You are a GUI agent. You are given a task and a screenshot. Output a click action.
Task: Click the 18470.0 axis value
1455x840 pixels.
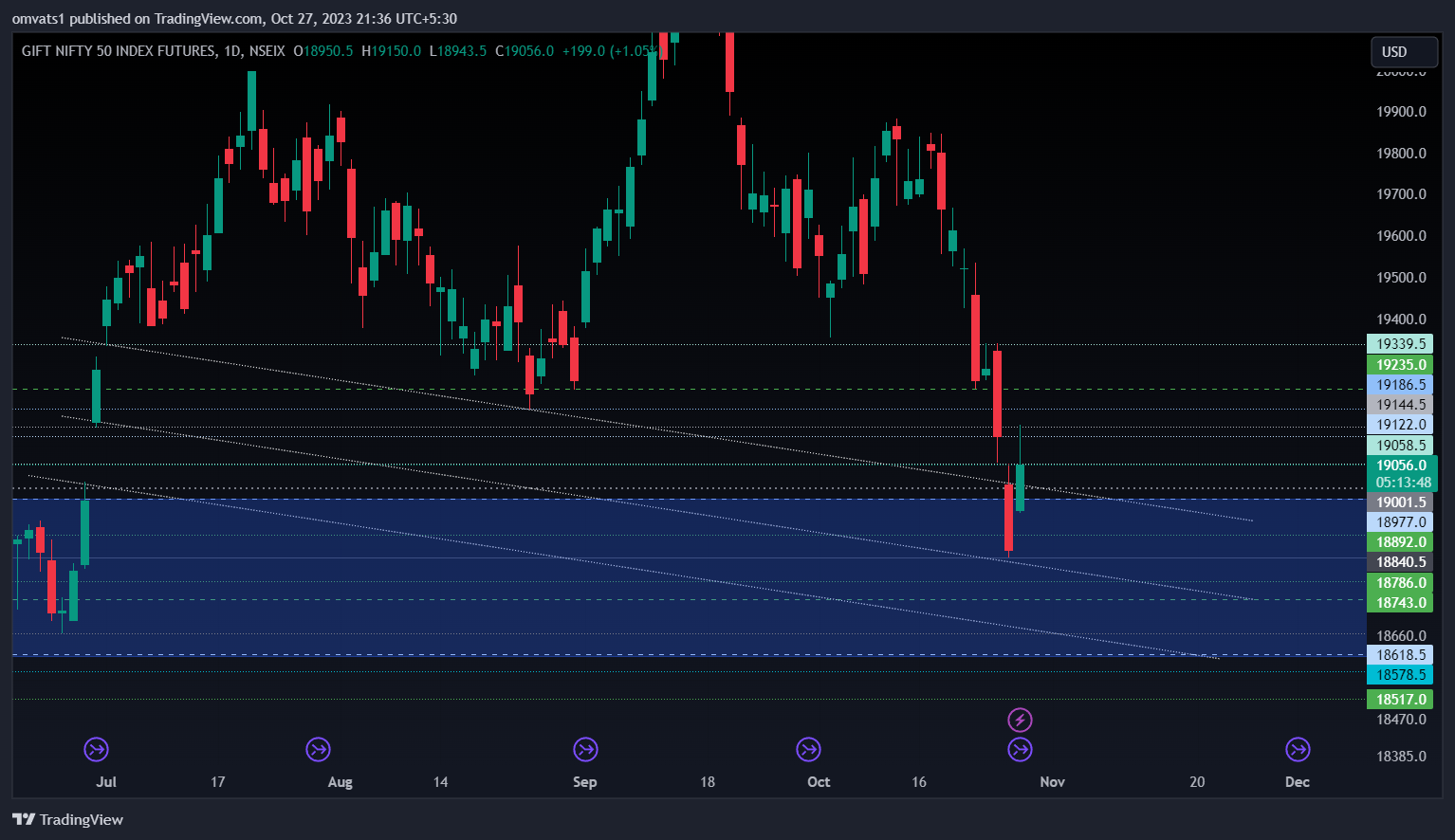pos(1401,720)
